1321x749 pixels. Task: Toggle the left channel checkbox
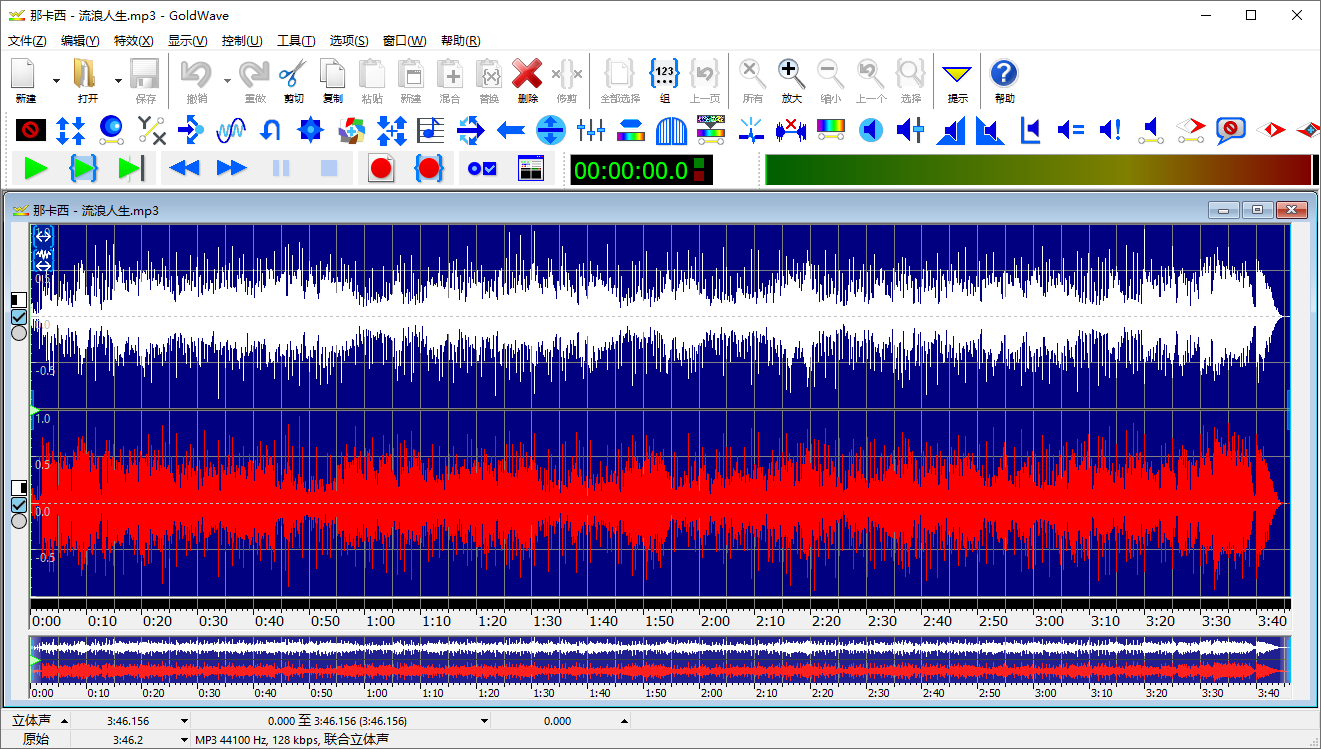18,317
